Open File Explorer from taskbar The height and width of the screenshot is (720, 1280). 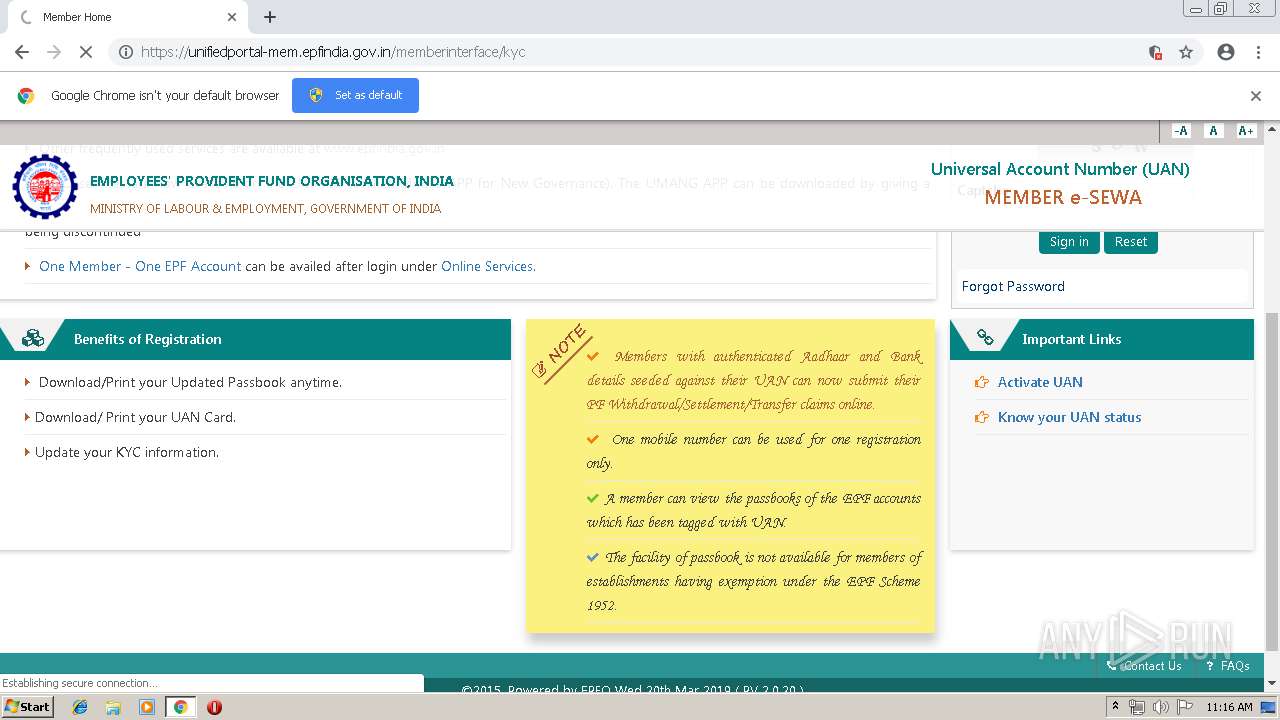113,707
